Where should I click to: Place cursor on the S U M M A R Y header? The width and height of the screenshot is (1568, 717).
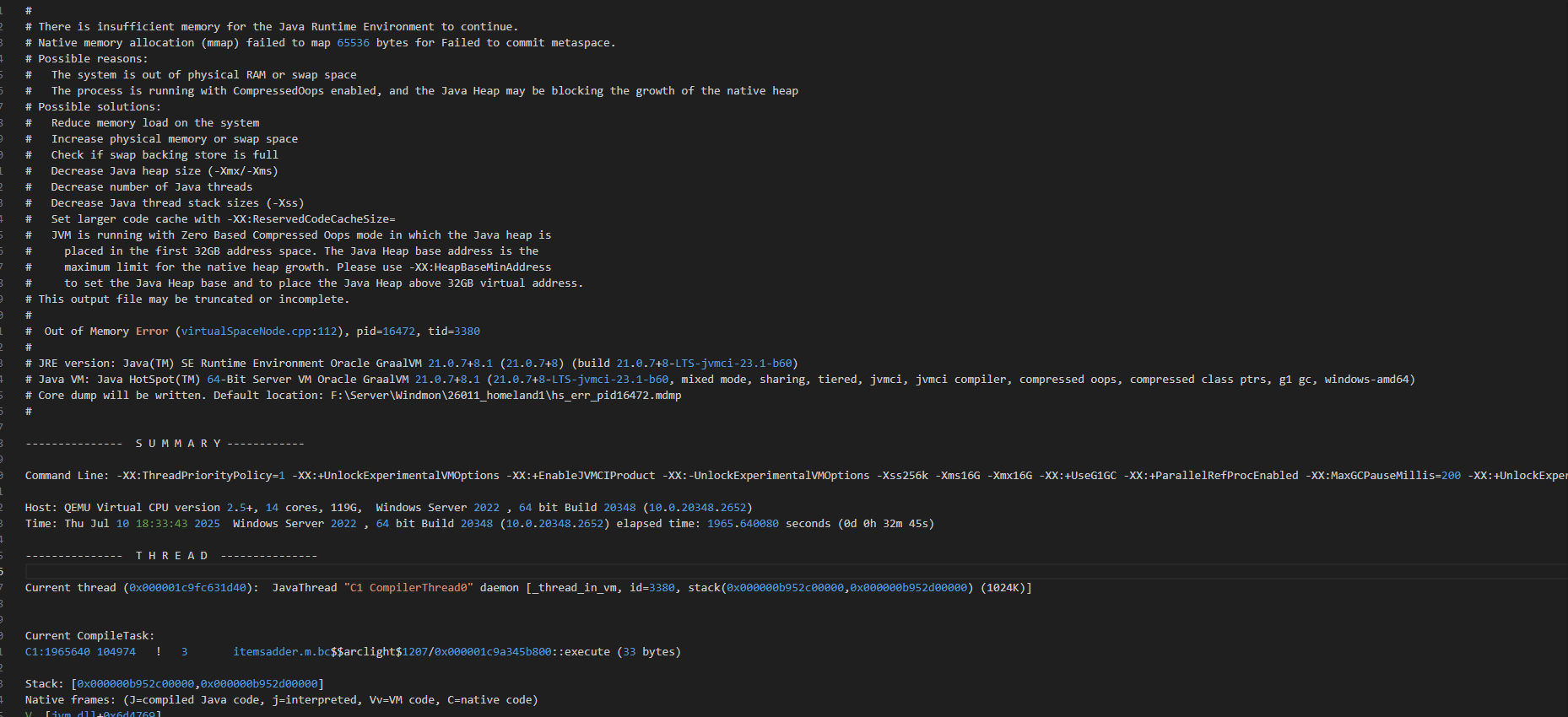tap(178, 444)
